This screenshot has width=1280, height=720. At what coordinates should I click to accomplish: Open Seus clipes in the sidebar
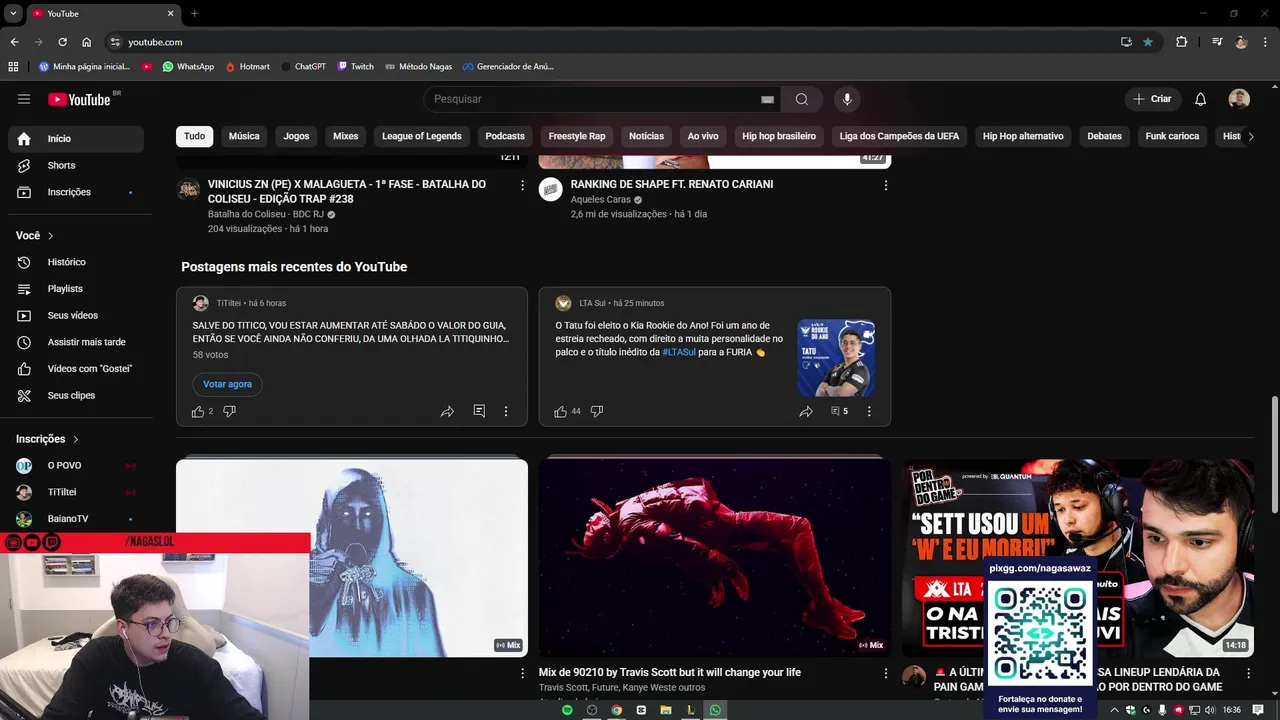tap(76, 395)
